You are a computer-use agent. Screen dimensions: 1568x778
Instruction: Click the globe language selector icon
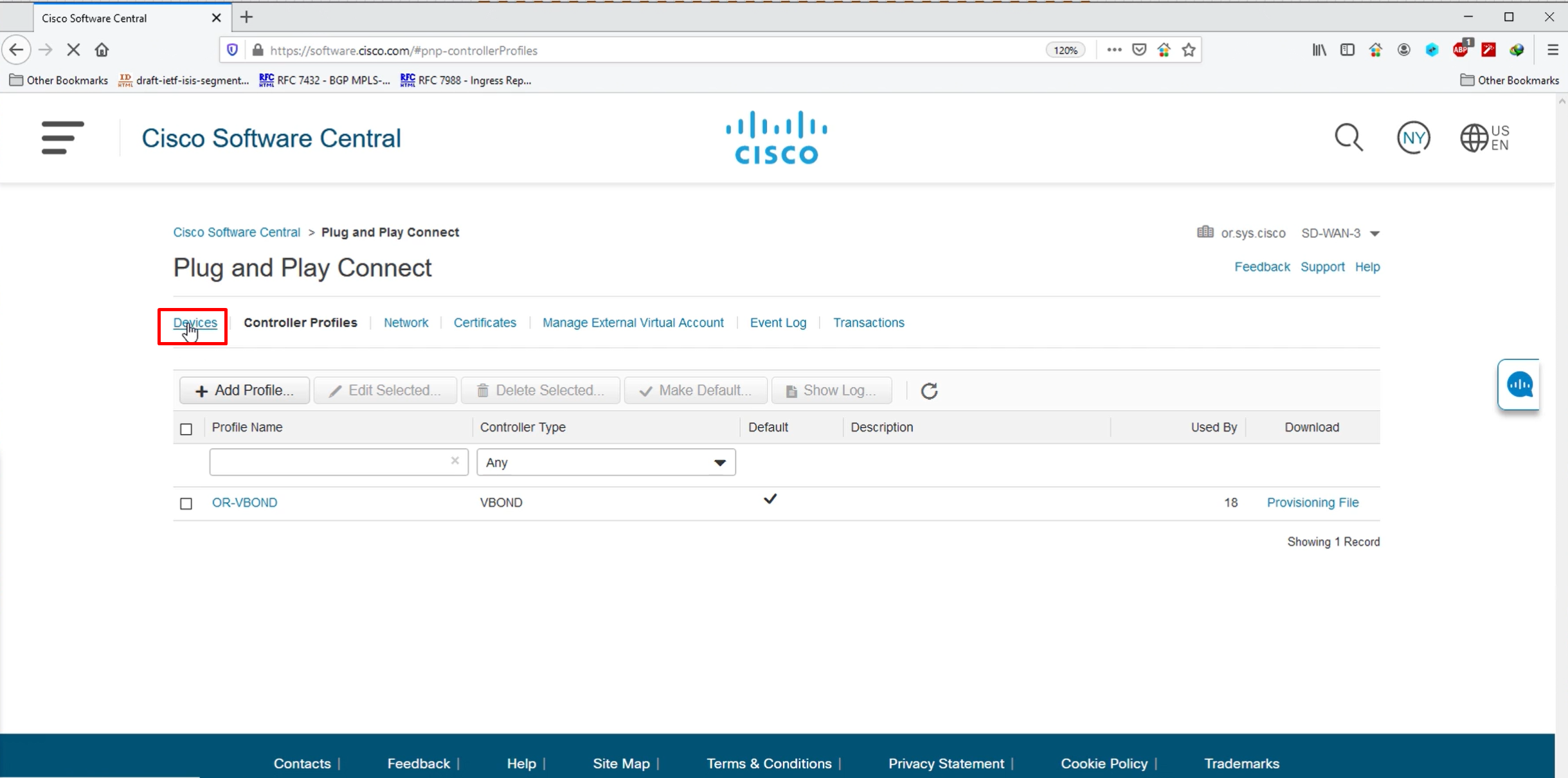click(x=1473, y=138)
